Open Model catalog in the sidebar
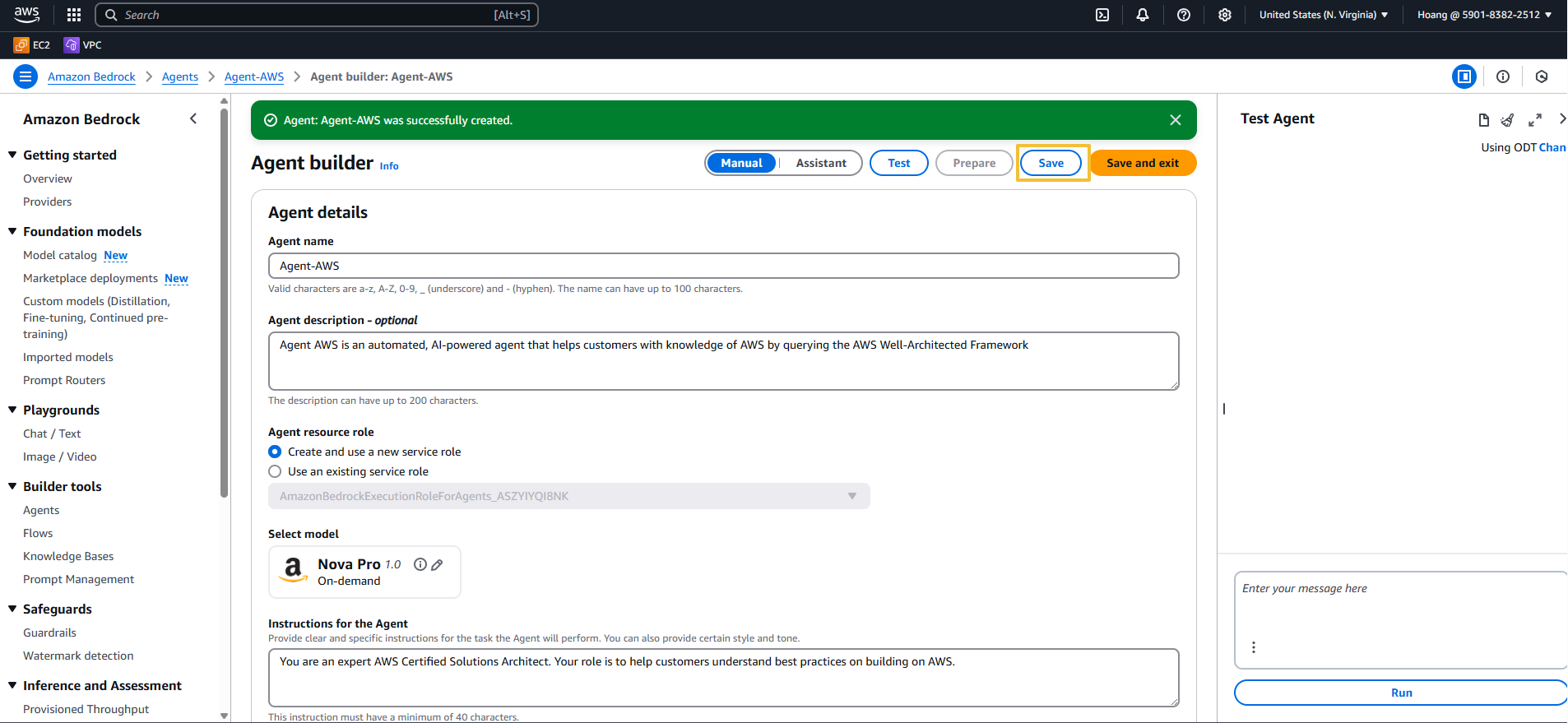Image resolution: width=1568 pixels, height=723 pixels. [60, 255]
